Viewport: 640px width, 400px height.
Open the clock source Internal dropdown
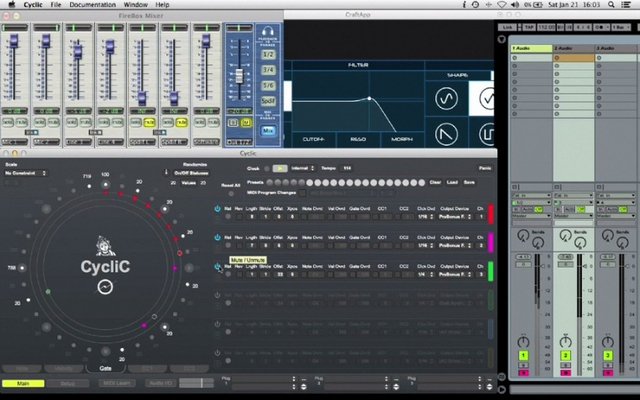coord(302,168)
